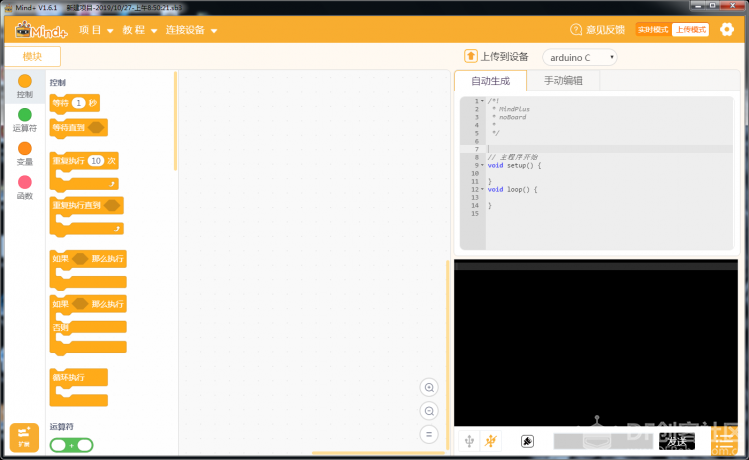Zoom out on the workspace
Viewport: 749px width, 460px height.
pyautogui.click(x=429, y=411)
